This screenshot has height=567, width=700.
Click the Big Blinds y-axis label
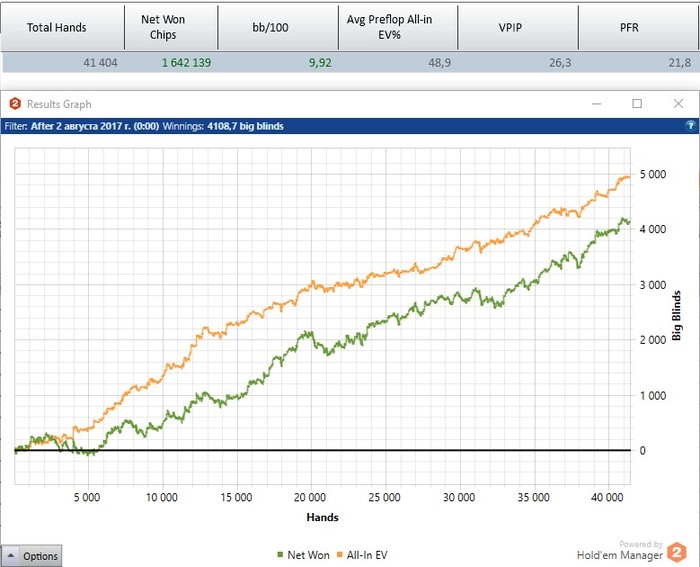tap(677, 316)
